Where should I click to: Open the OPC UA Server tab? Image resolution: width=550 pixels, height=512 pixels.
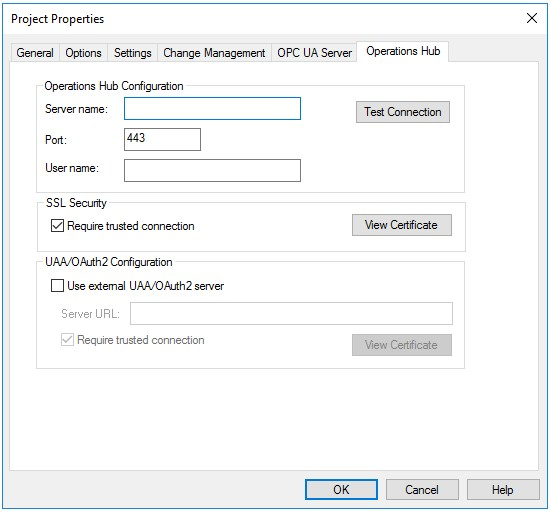tap(314, 53)
